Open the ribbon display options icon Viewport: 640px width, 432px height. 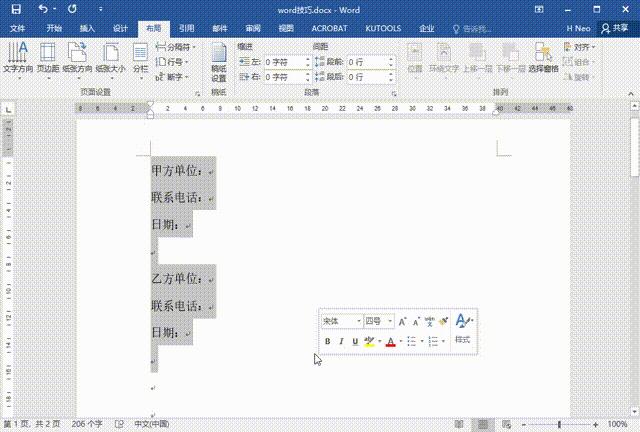pyautogui.click(x=539, y=9)
